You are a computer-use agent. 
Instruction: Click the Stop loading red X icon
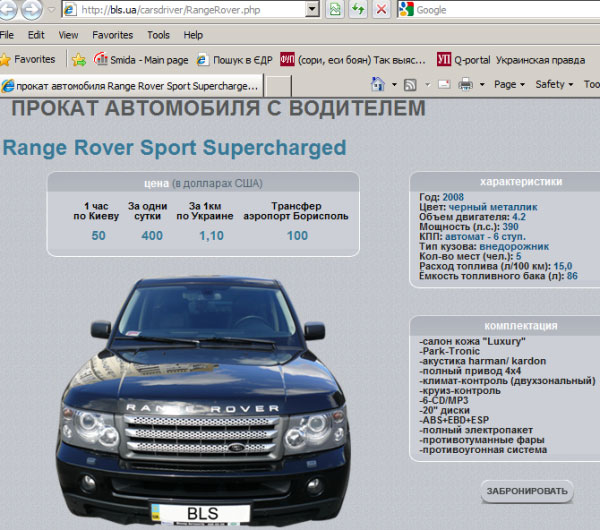click(x=382, y=10)
